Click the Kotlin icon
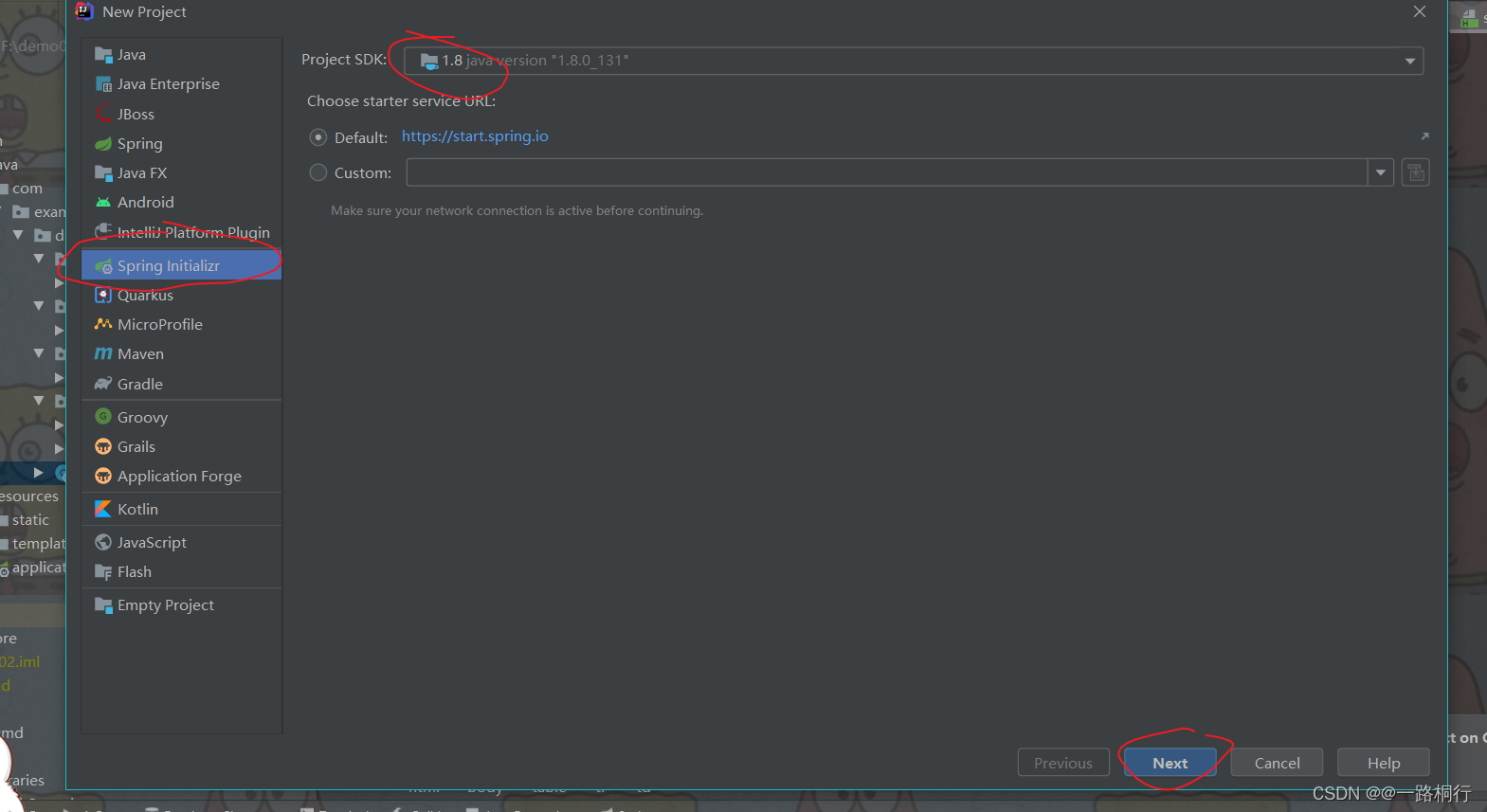This screenshot has width=1487, height=812. (103, 510)
